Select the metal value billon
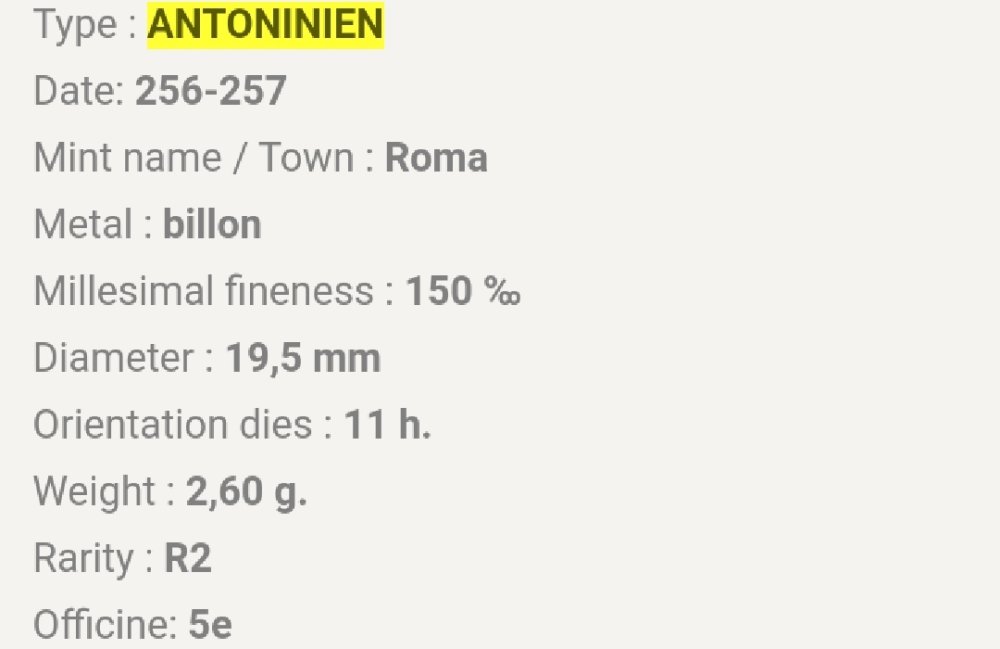Screen dimensions: 1000x649 [x=212, y=225]
